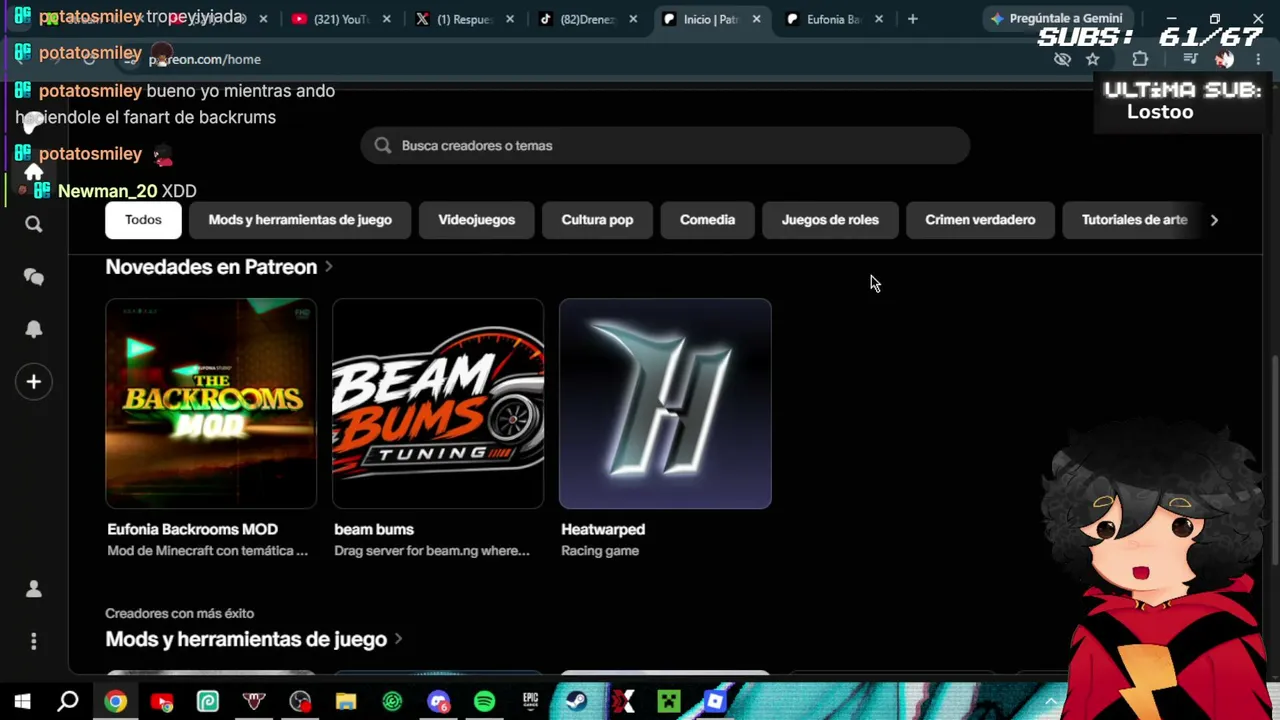
Task: Select the Cultura pop category chip
Action: (597, 220)
